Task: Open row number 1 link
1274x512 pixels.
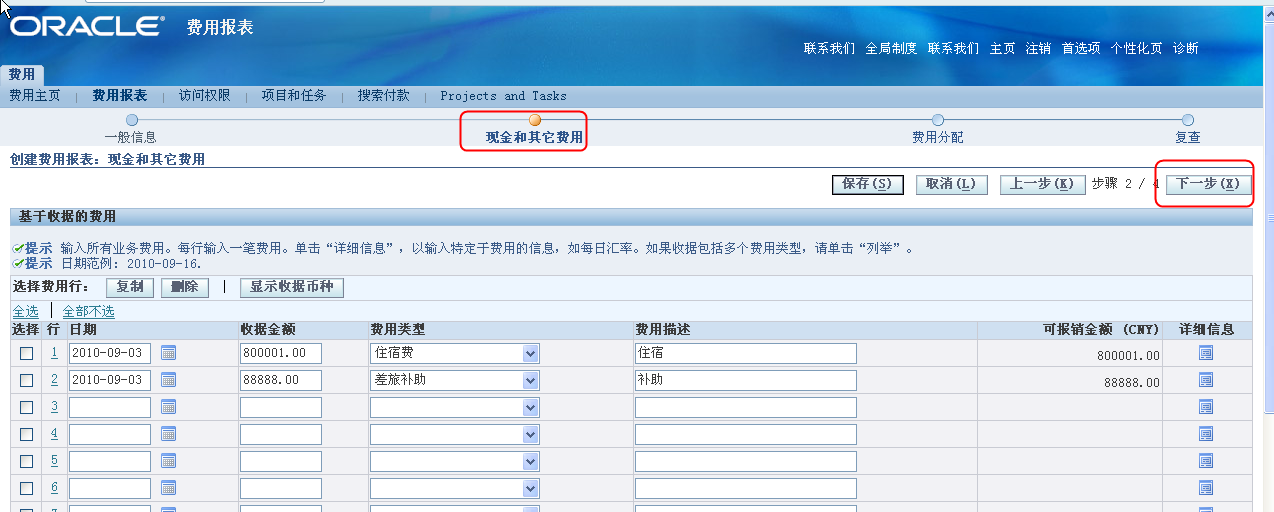Action: point(54,353)
